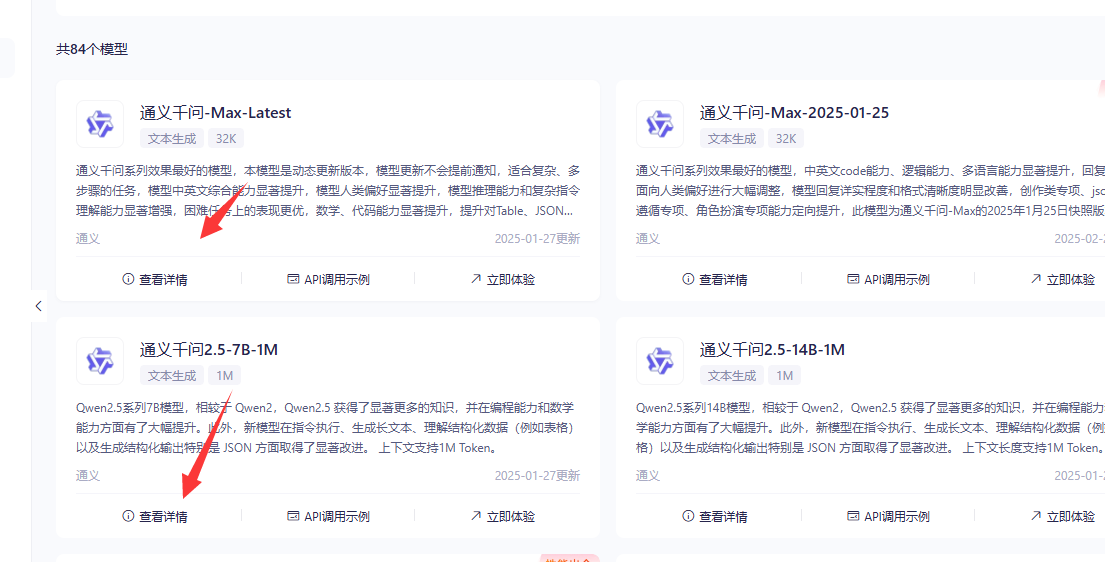The height and width of the screenshot is (562, 1105).
Task: Click the API icon on 通义千问2.5-14B-1M card
Action: pyautogui.click(x=853, y=516)
